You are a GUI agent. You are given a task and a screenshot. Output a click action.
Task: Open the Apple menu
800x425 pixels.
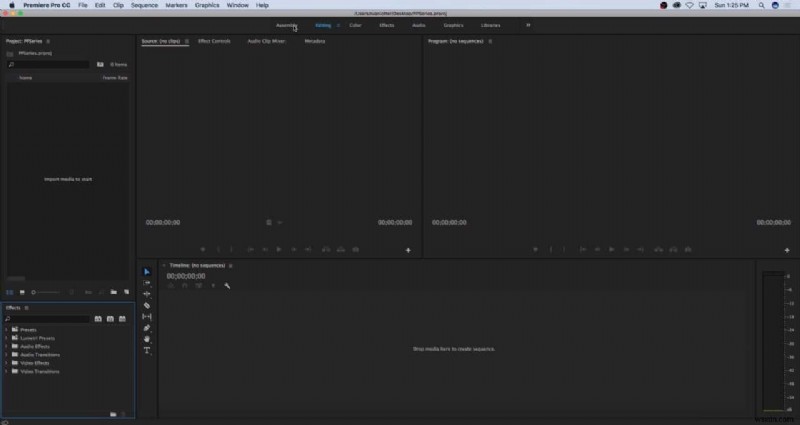(12, 5)
